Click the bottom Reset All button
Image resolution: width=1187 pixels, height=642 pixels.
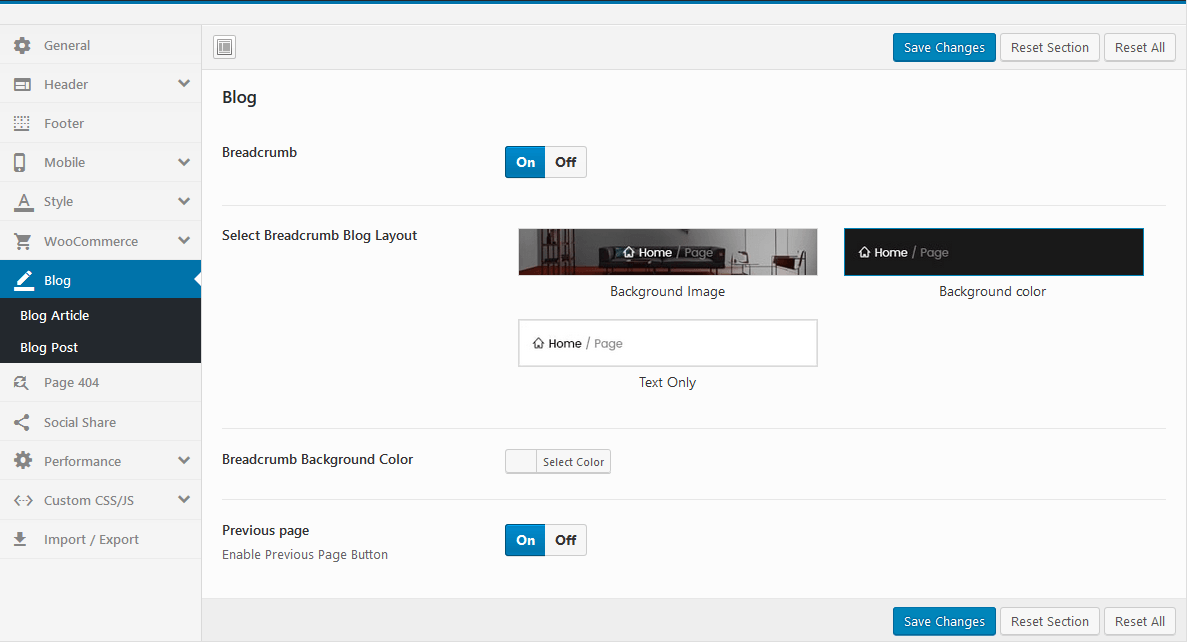[1139, 621]
